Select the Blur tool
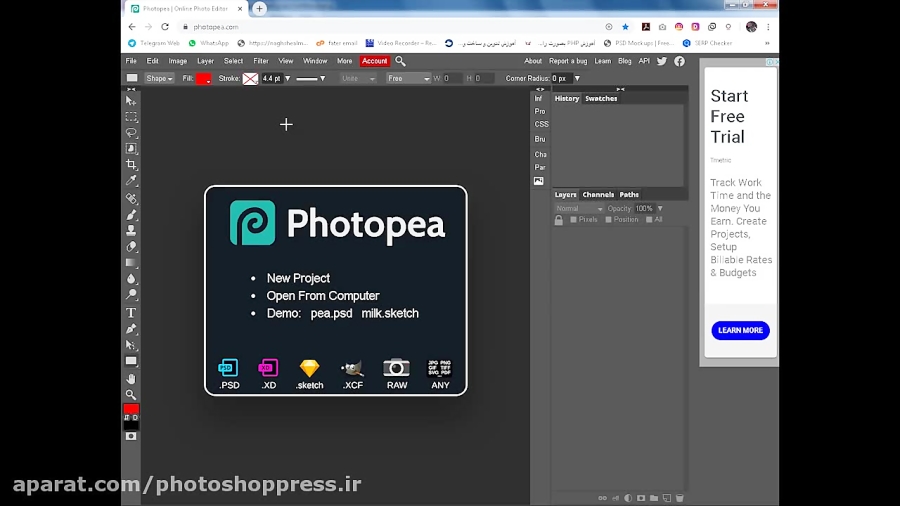This screenshot has height=506, width=900. point(131,279)
